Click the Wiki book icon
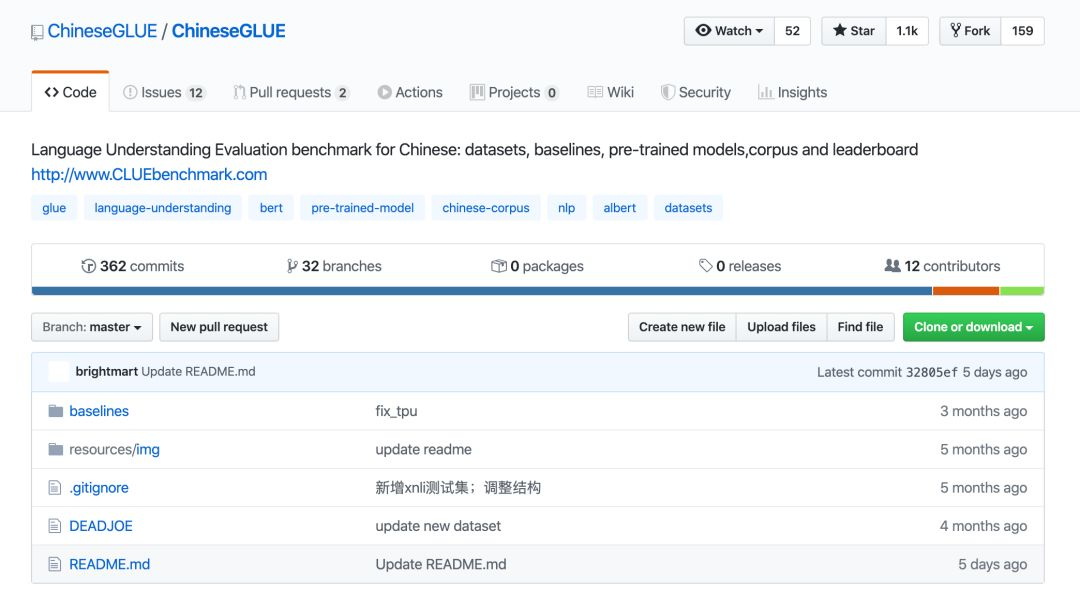1080x591 pixels. point(595,92)
